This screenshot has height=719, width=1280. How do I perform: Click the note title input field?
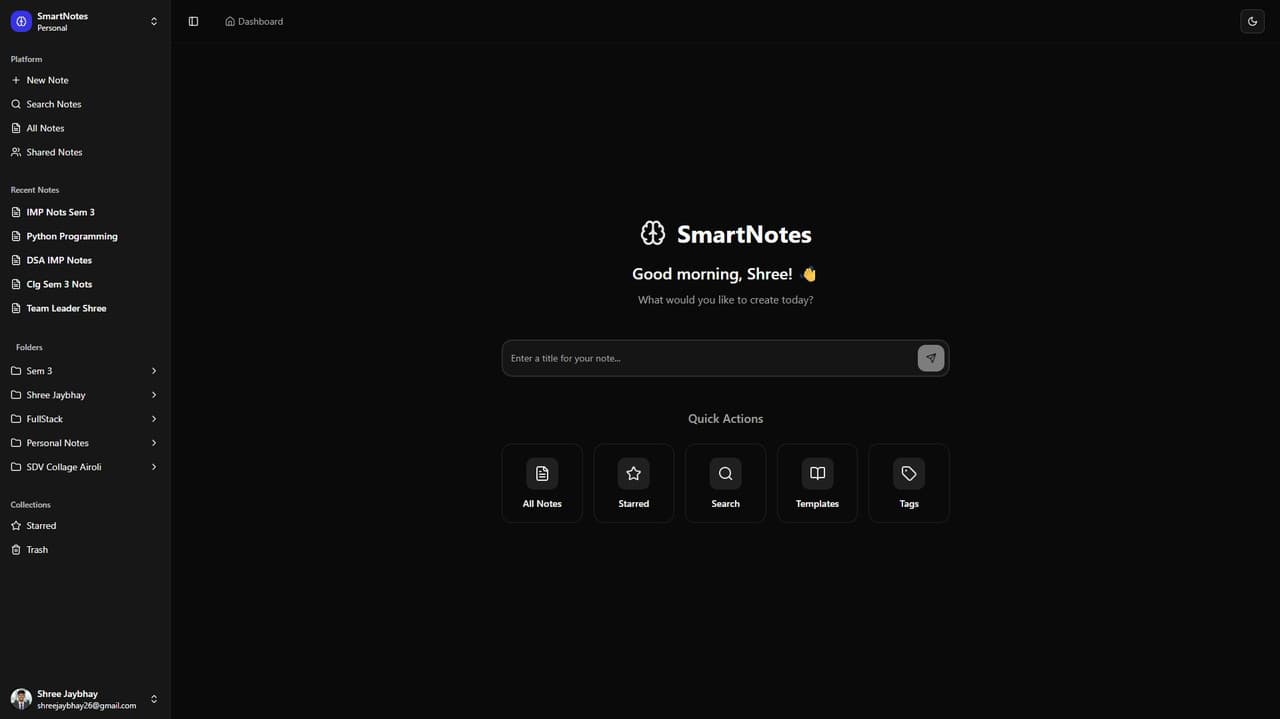700,357
